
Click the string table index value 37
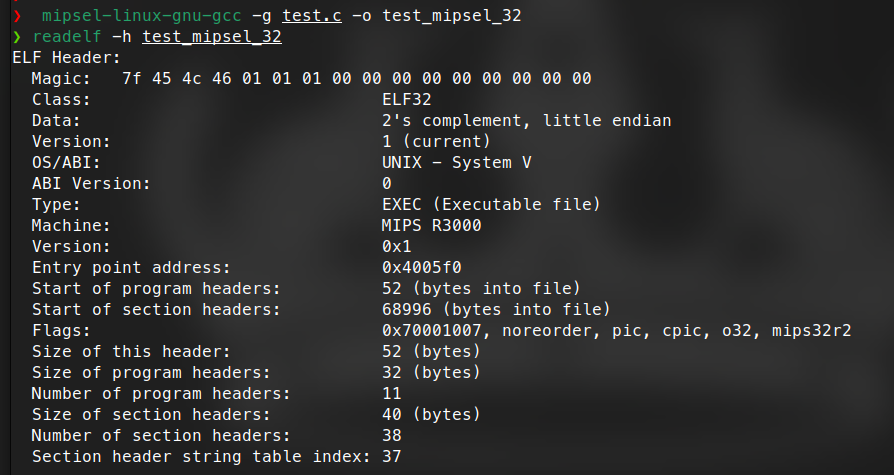(x=391, y=457)
